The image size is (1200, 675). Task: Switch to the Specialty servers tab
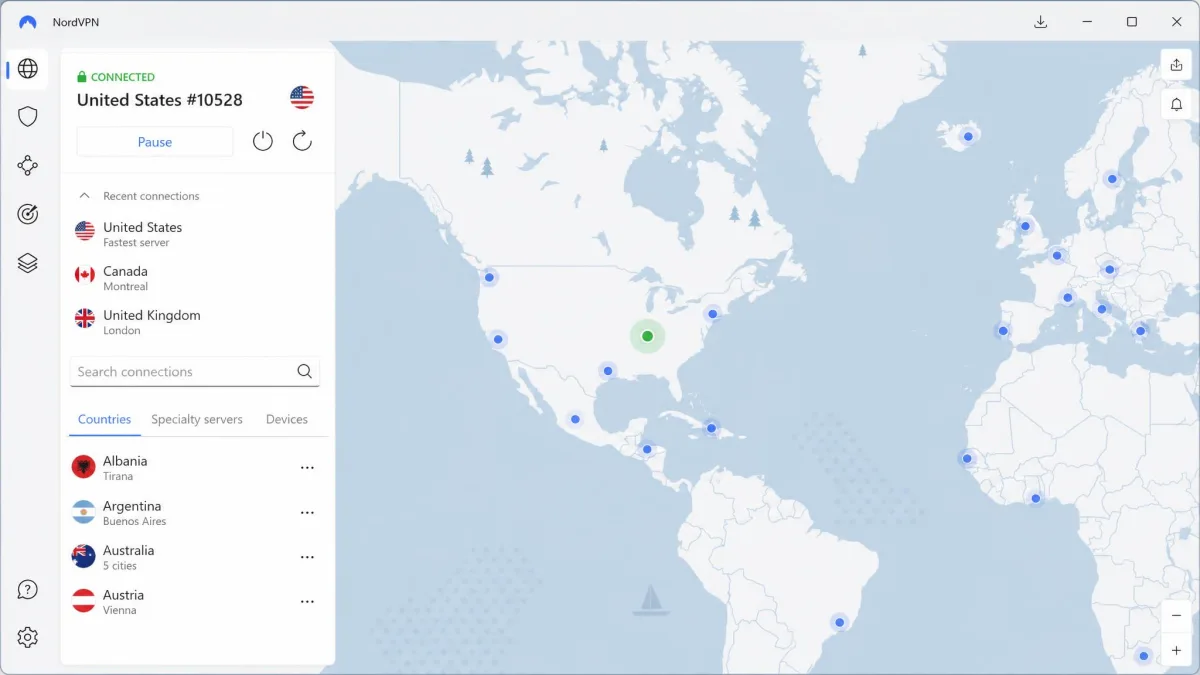(197, 419)
